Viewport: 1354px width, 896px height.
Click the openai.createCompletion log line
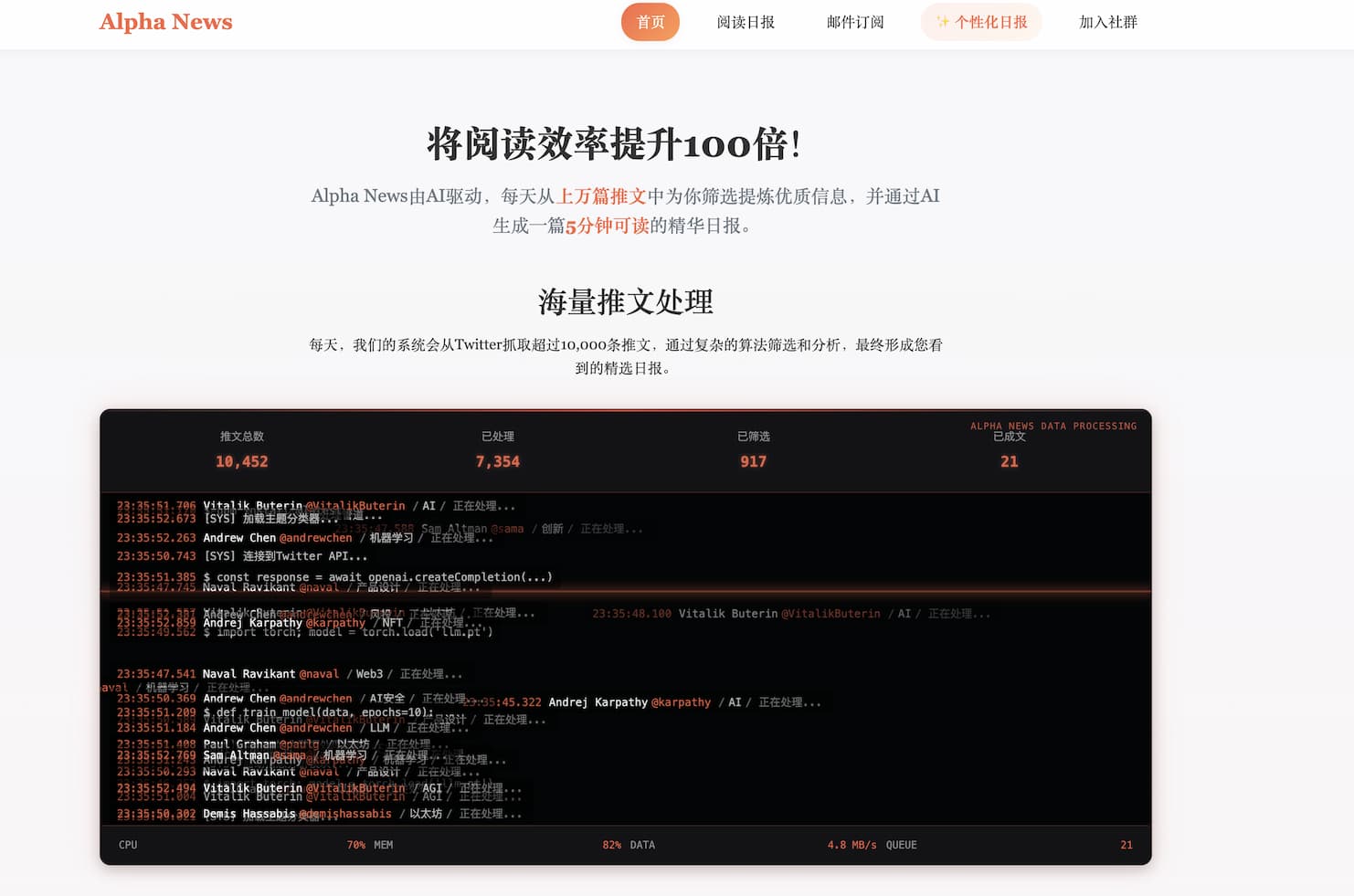[334, 577]
